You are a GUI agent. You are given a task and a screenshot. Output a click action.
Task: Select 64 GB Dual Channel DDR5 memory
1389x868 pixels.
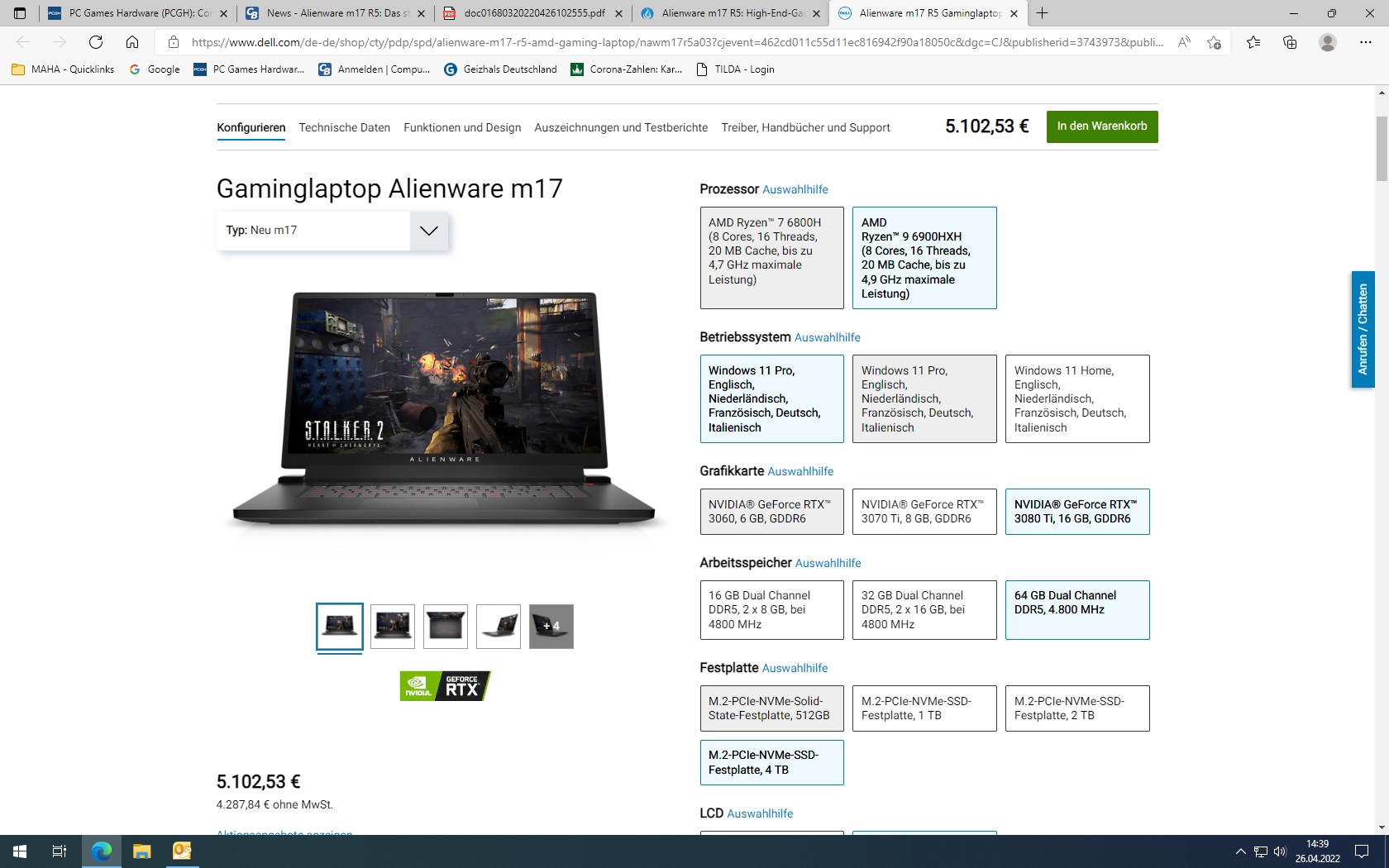(x=1077, y=610)
